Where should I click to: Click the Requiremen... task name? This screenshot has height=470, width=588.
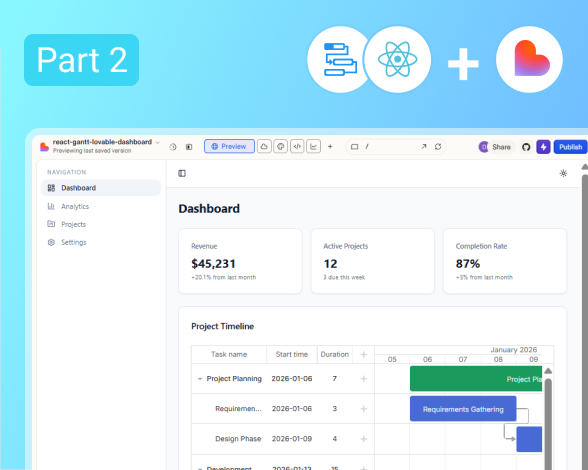[238, 409]
